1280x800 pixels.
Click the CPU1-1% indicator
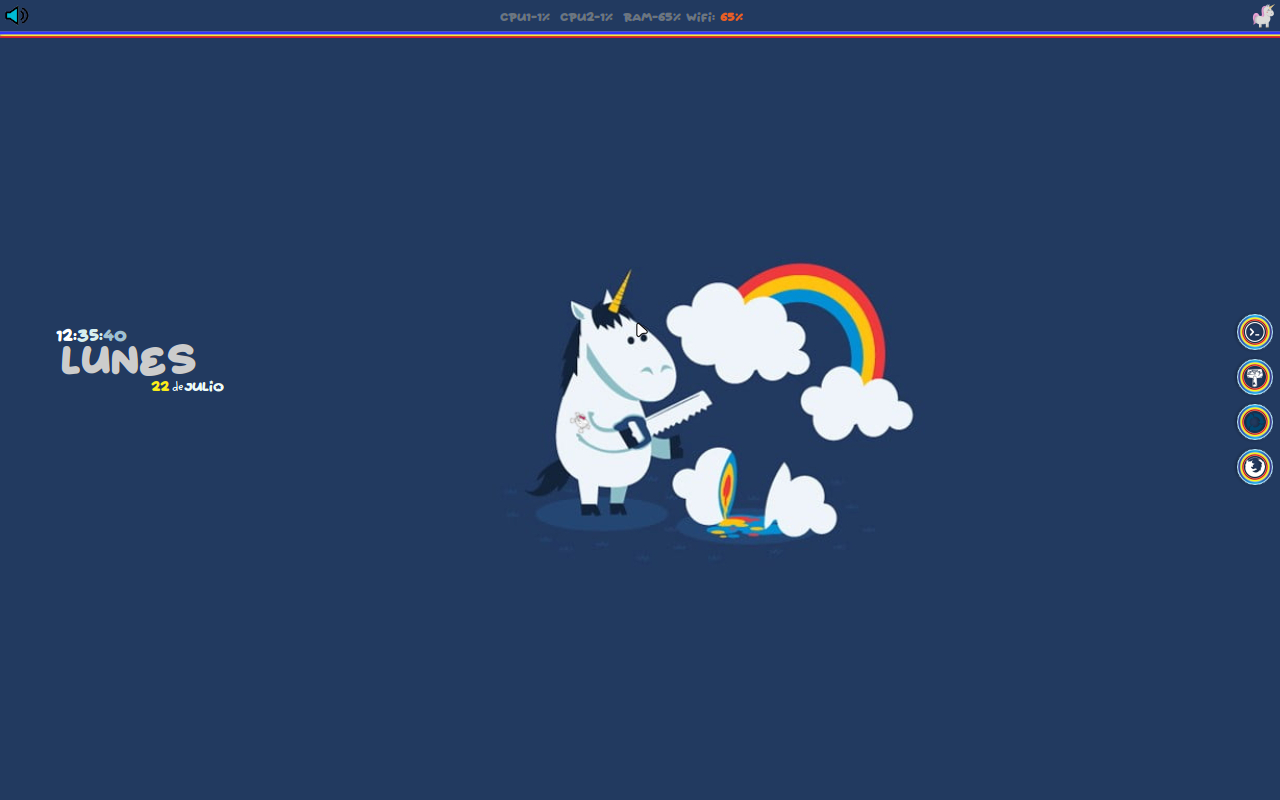click(x=525, y=17)
